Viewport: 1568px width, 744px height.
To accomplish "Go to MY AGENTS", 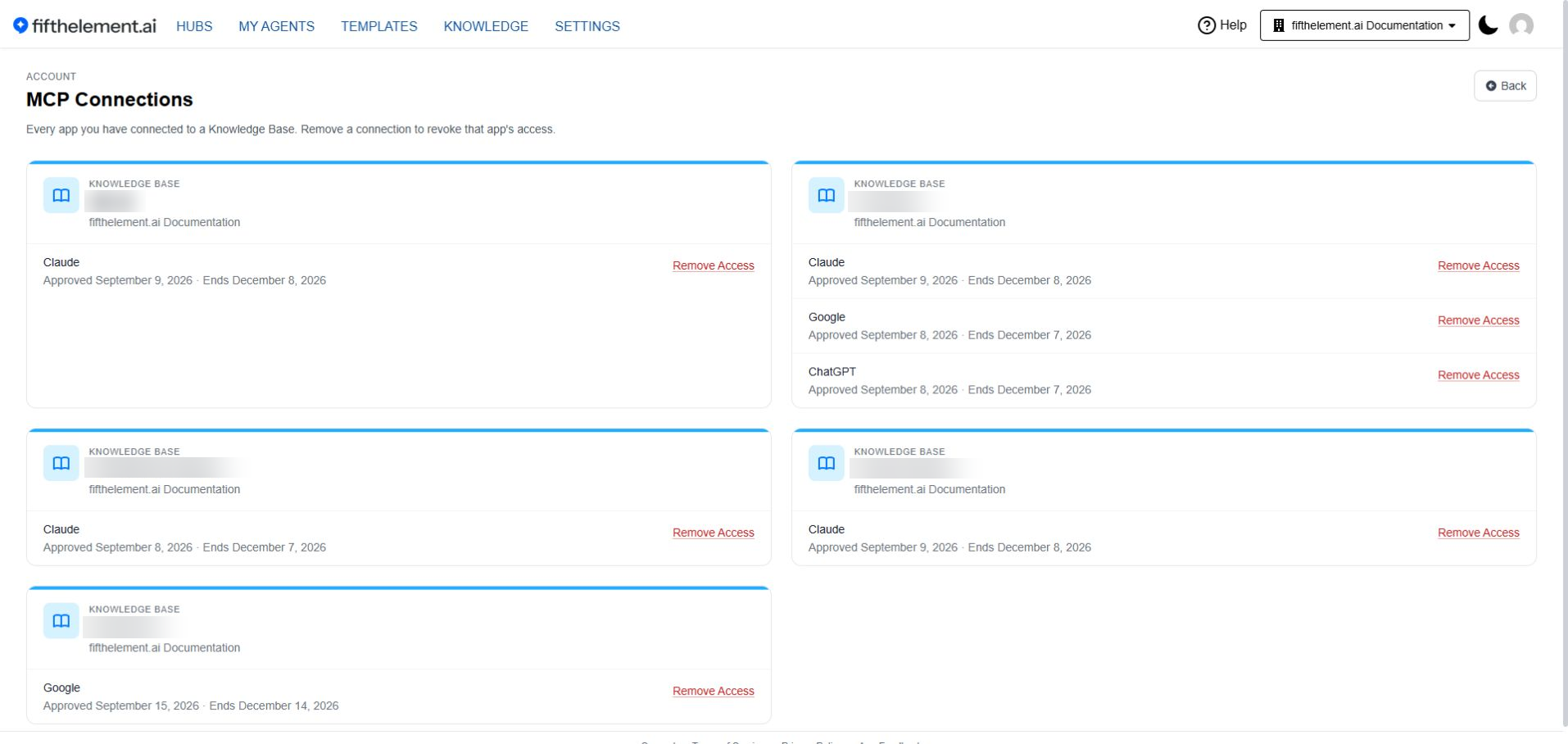I will click(276, 26).
